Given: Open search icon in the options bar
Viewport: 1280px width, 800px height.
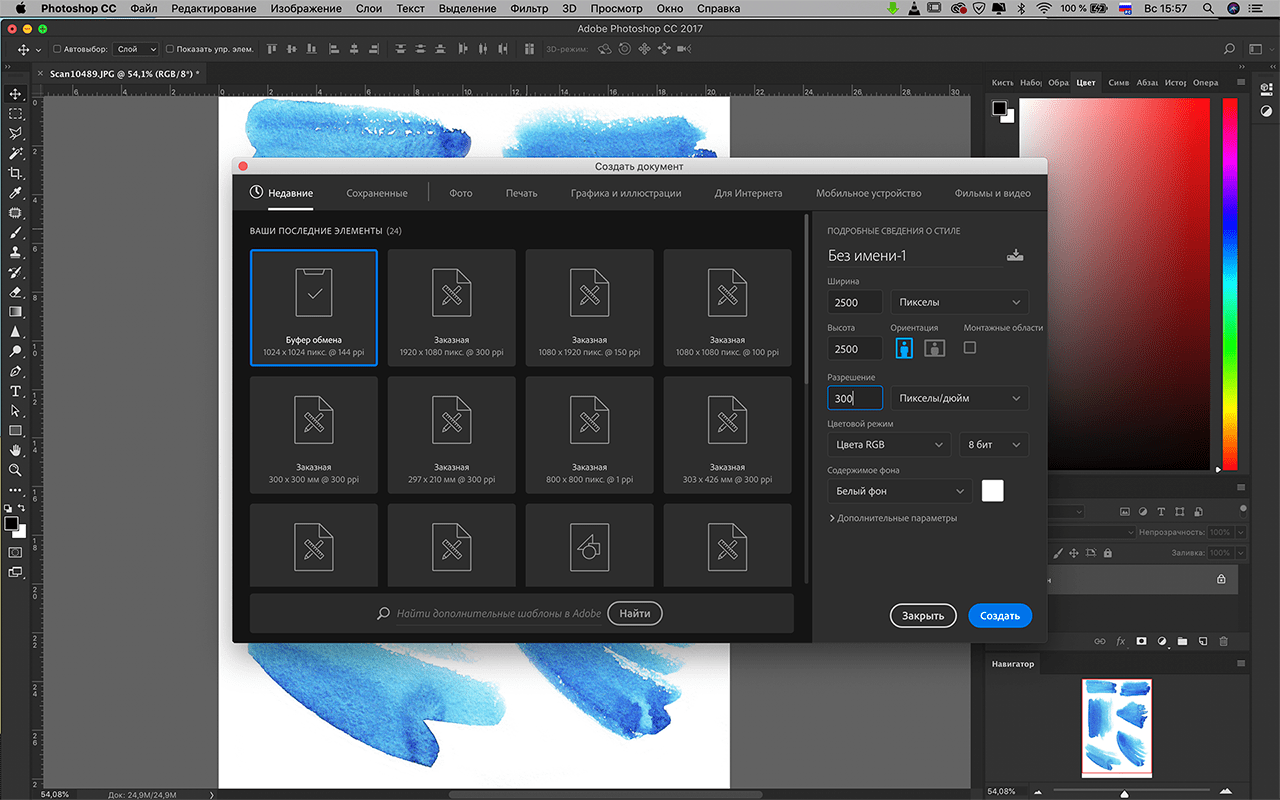Looking at the screenshot, I should tap(1230, 48).
